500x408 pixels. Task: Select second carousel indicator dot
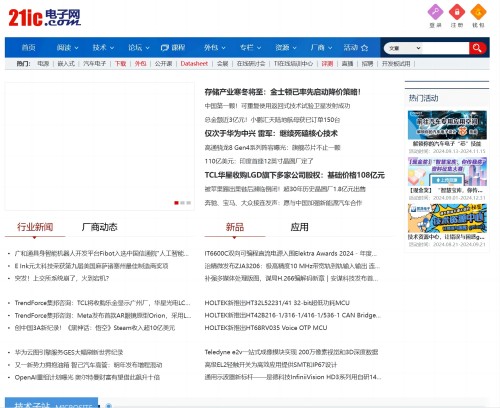click(182, 203)
